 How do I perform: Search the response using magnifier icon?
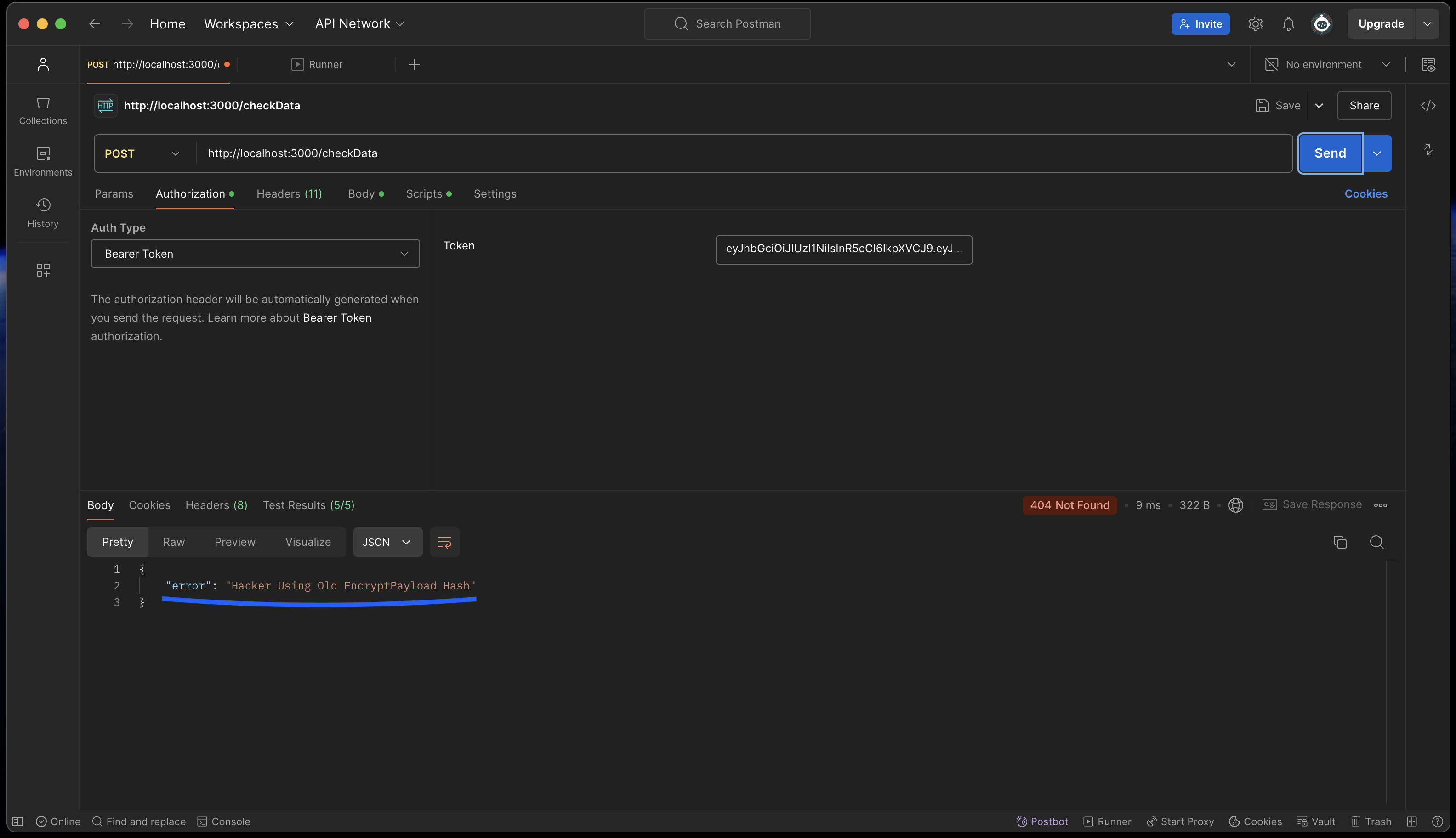pos(1376,542)
